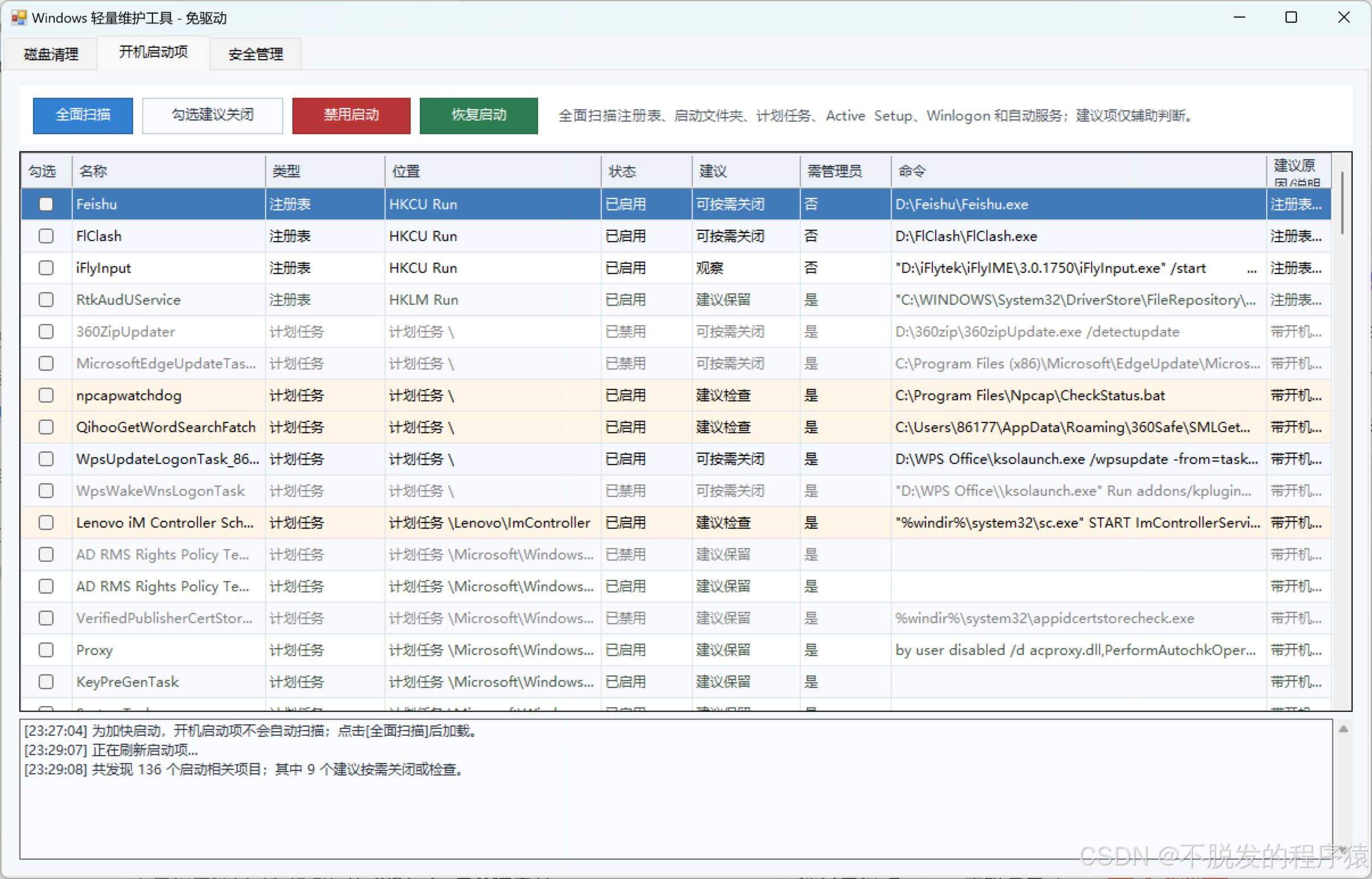Tick the Feishu startup item checkbox
This screenshot has height=879, width=1372.
click(x=46, y=204)
